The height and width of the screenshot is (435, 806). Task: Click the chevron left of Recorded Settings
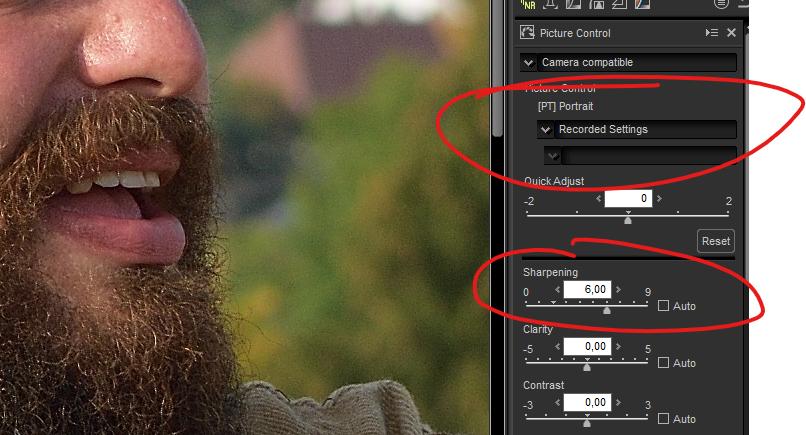[545, 130]
